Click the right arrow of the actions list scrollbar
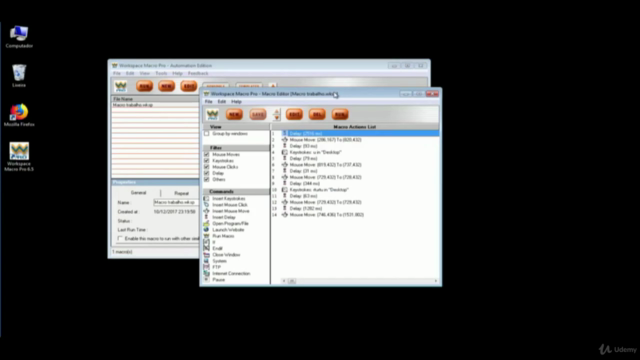Image resolution: width=640 pixels, height=360 pixels. click(436, 281)
